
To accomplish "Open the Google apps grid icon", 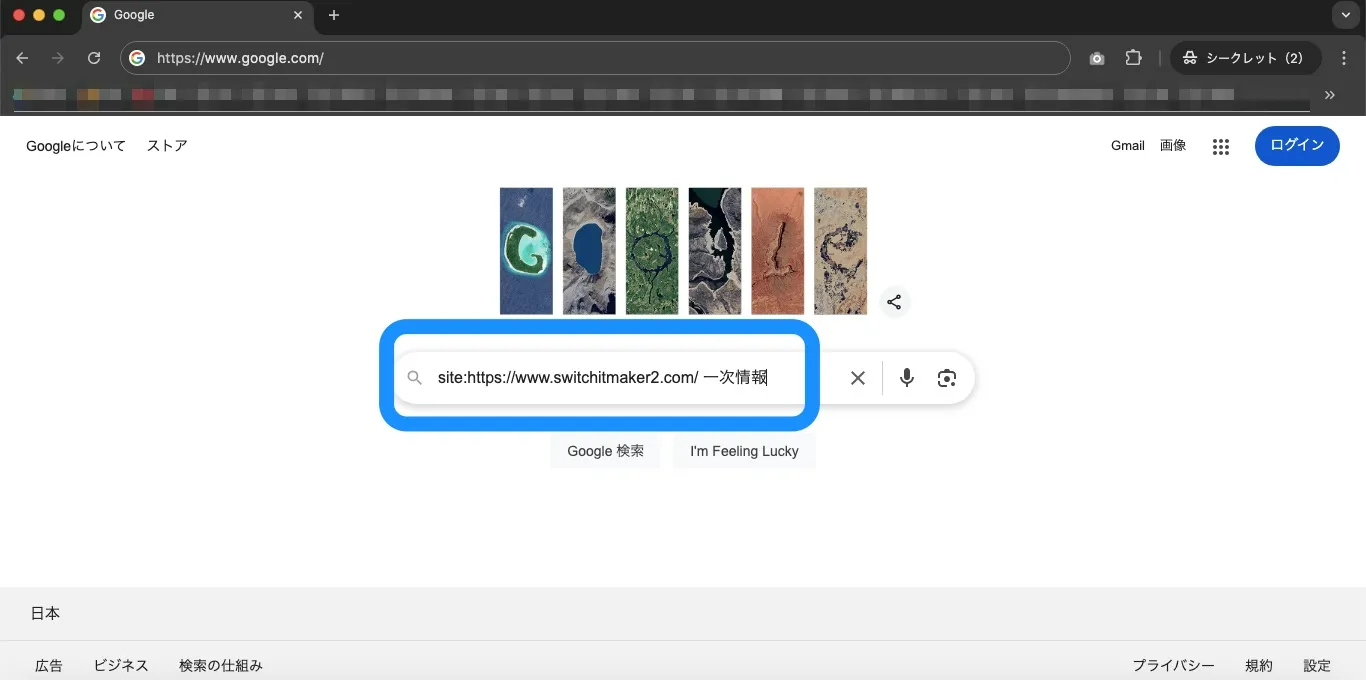I will (x=1221, y=147).
